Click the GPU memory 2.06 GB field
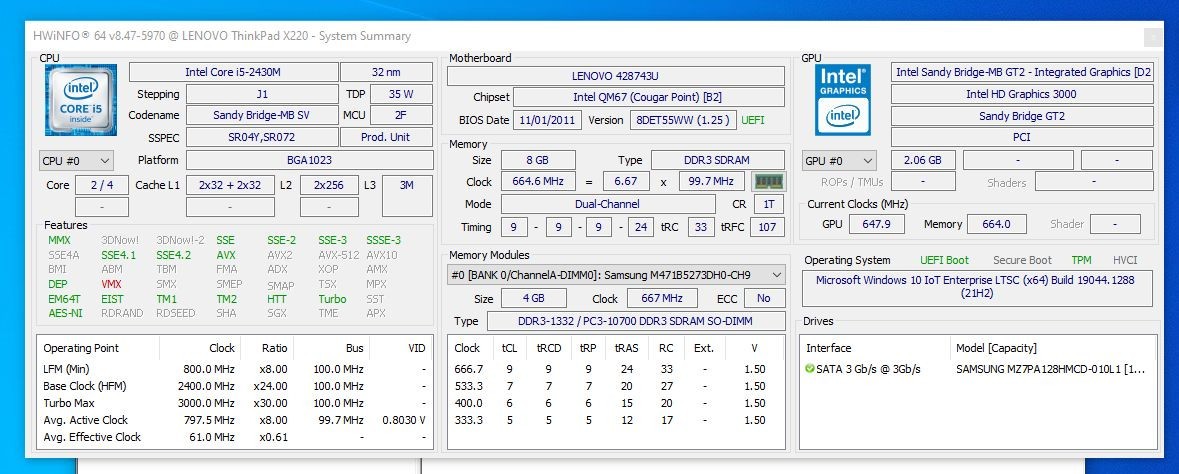This screenshot has width=1179, height=474. [923, 160]
